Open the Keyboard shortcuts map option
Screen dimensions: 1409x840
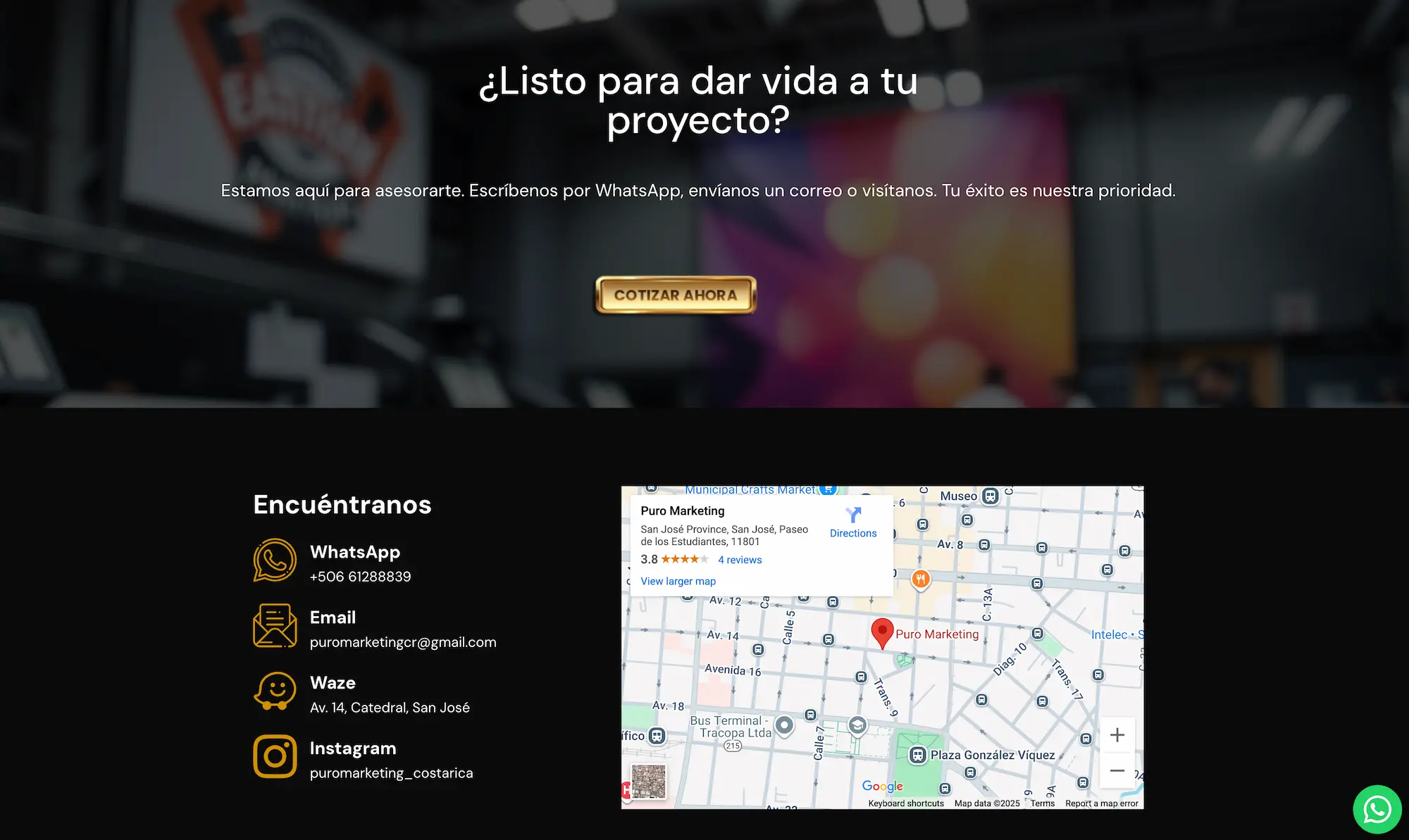coord(905,803)
